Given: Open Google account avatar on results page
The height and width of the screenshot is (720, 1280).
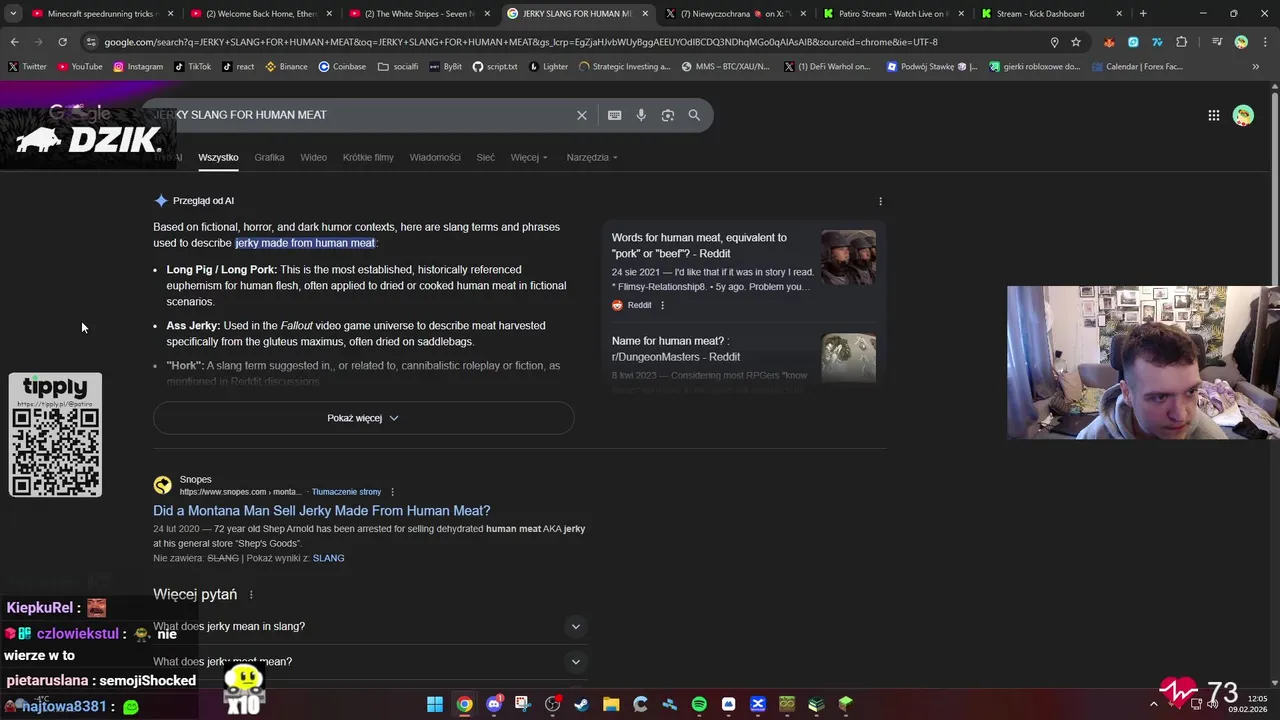Looking at the screenshot, I should [x=1243, y=115].
